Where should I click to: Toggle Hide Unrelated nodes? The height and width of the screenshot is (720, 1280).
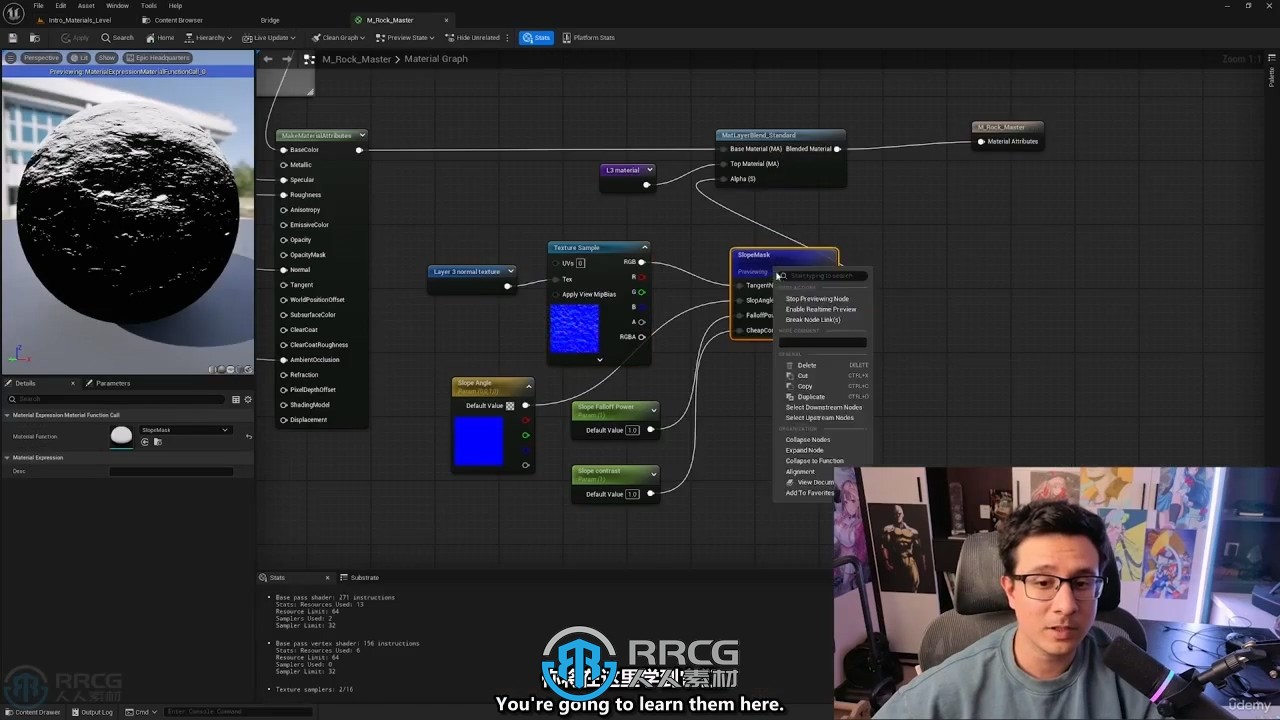coord(473,38)
